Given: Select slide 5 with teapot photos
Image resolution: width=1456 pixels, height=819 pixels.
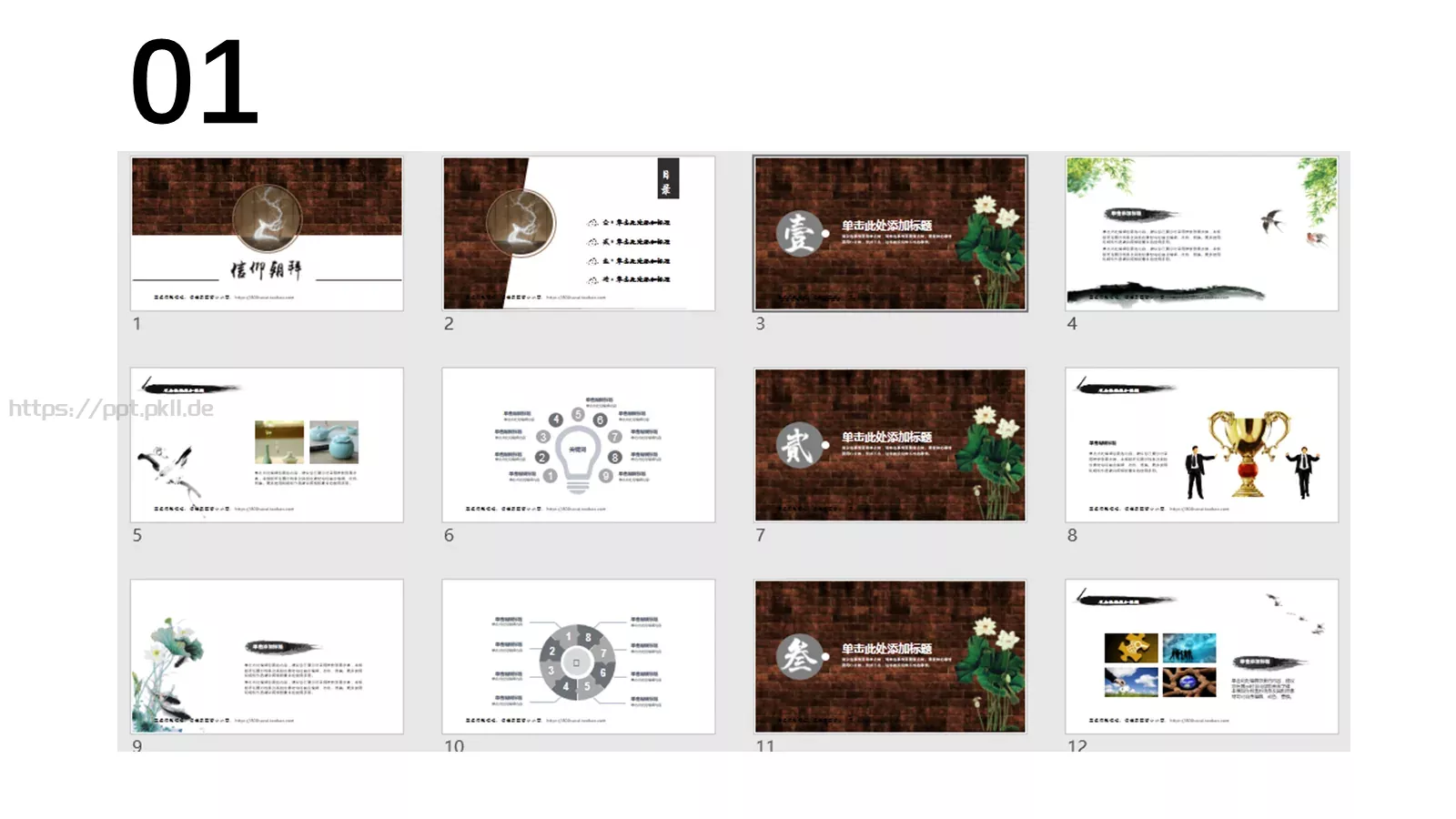Looking at the screenshot, I should (x=267, y=445).
